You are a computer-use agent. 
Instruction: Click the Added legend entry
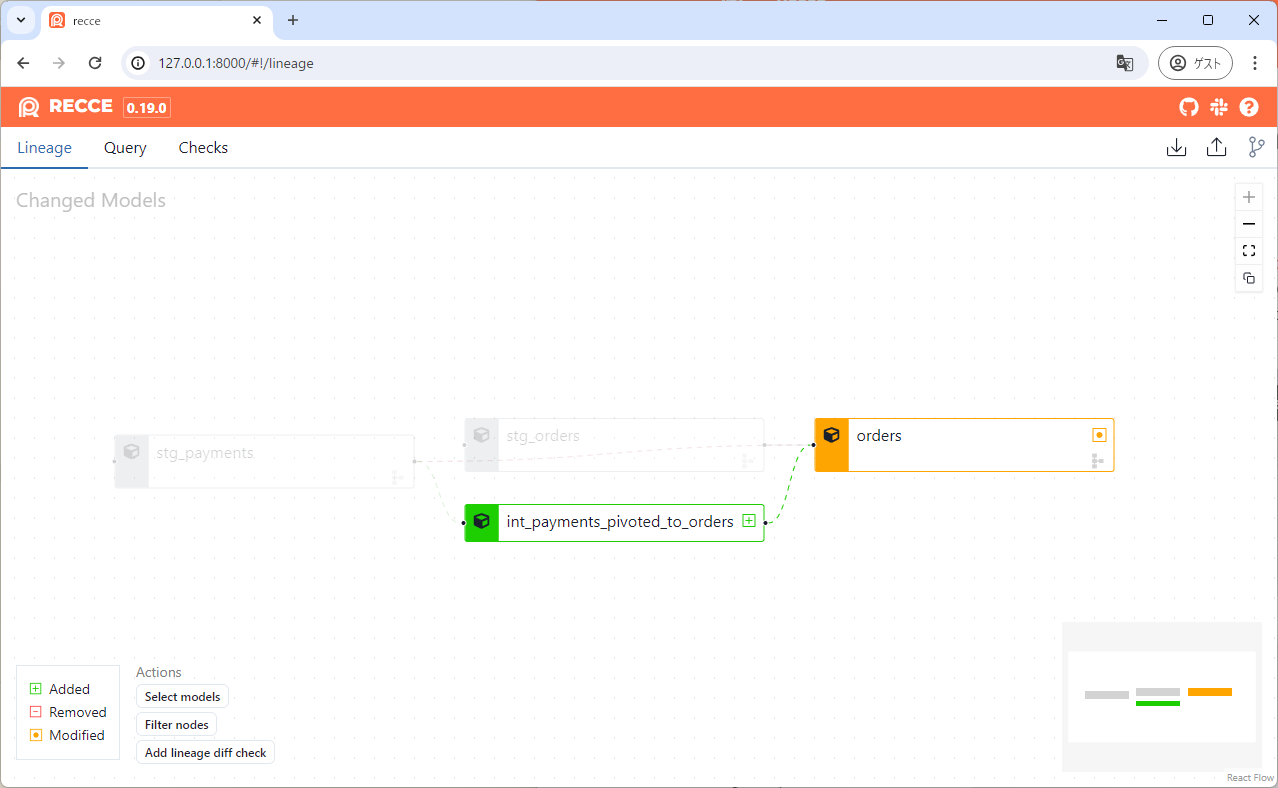60,689
